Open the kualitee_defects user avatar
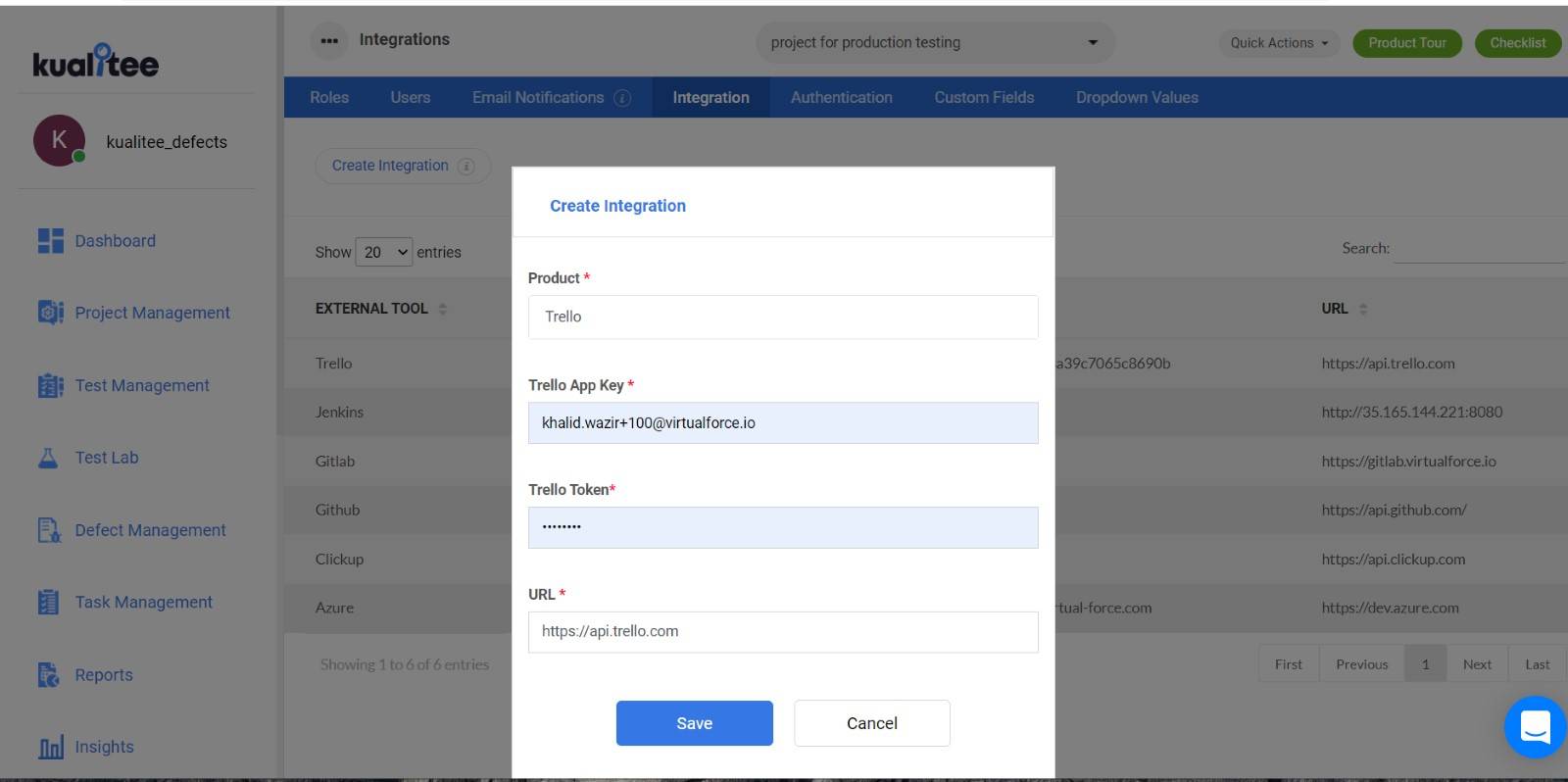This screenshot has width=1568, height=782. point(59,140)
